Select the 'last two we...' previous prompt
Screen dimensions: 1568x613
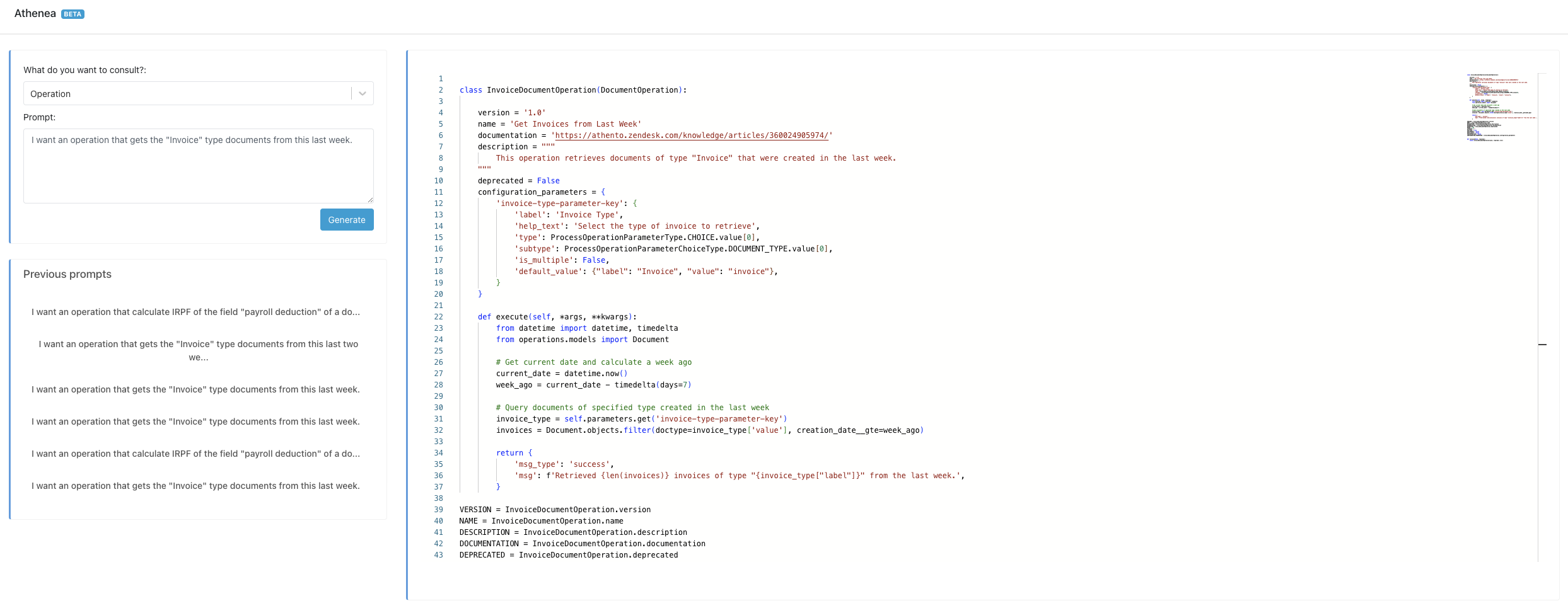point(198,351)
